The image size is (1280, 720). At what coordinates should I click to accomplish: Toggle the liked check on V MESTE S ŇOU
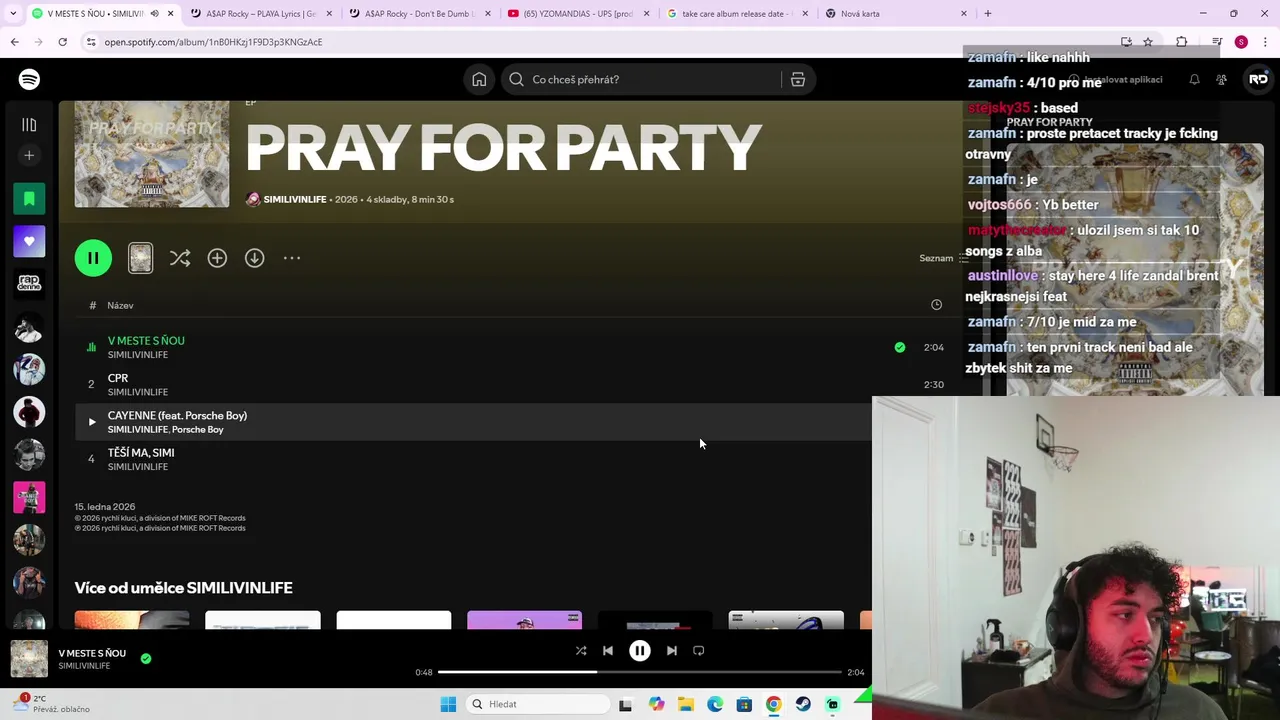(900, 347)
